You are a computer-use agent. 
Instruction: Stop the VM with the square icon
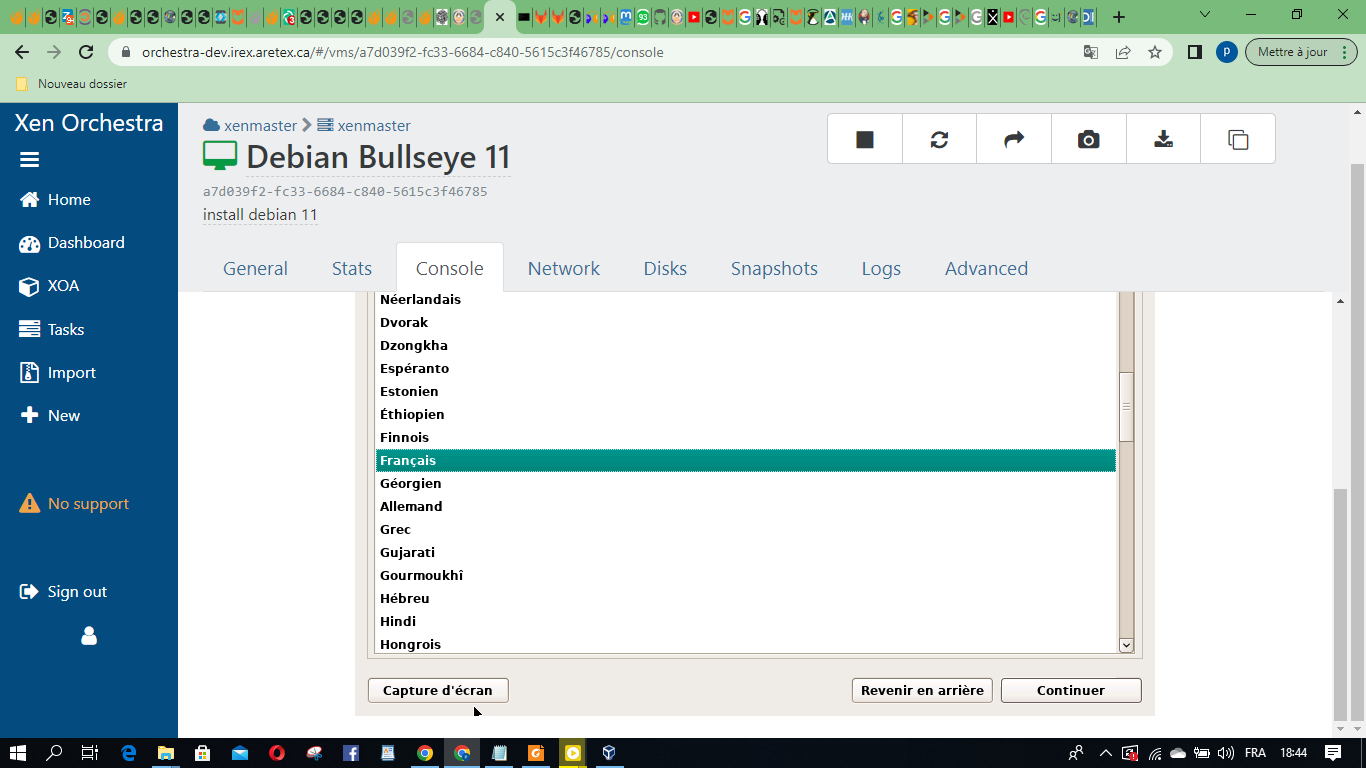coord(865,139)
